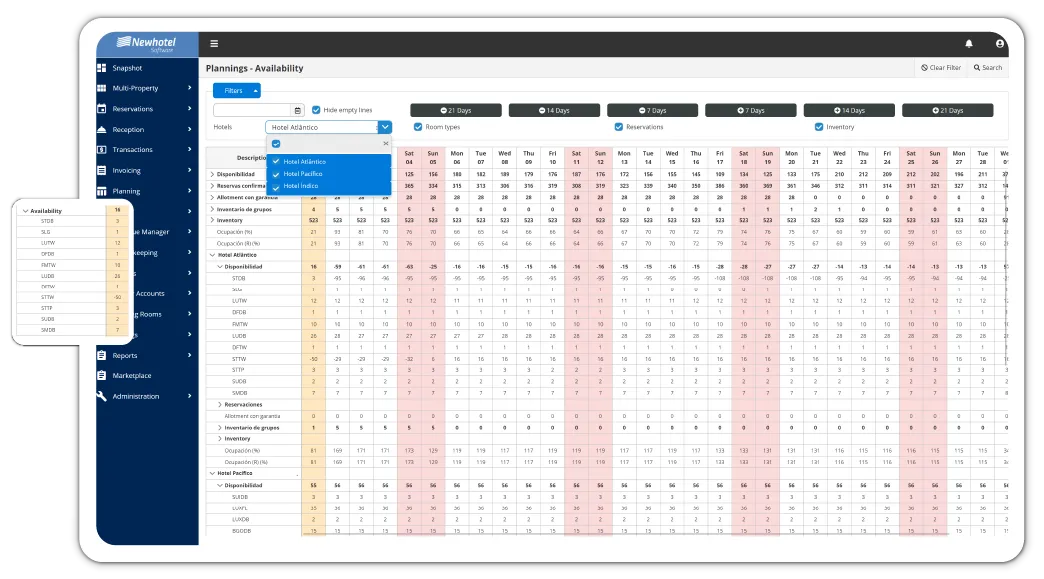Open Snapshot via its sidebar icon
This screenshot has width=1044, height=579.
[x=101, y=68]
